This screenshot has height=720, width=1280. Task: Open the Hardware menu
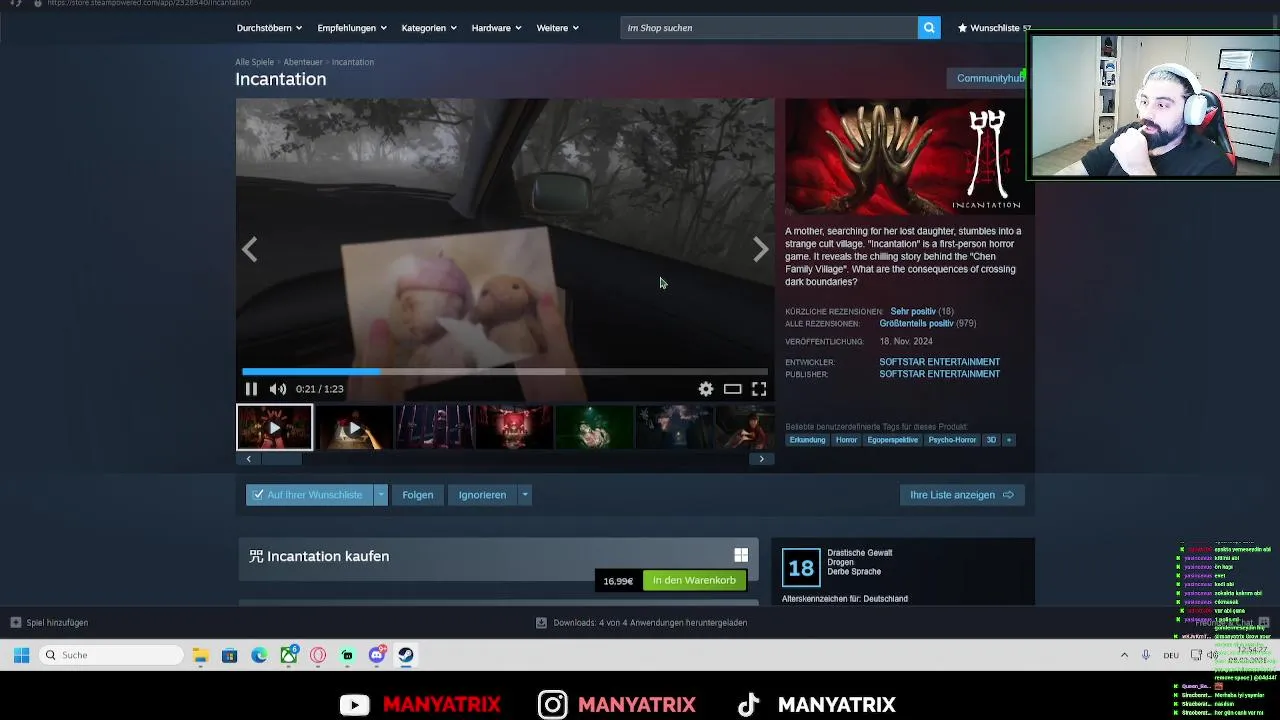[x=496, y=28]
